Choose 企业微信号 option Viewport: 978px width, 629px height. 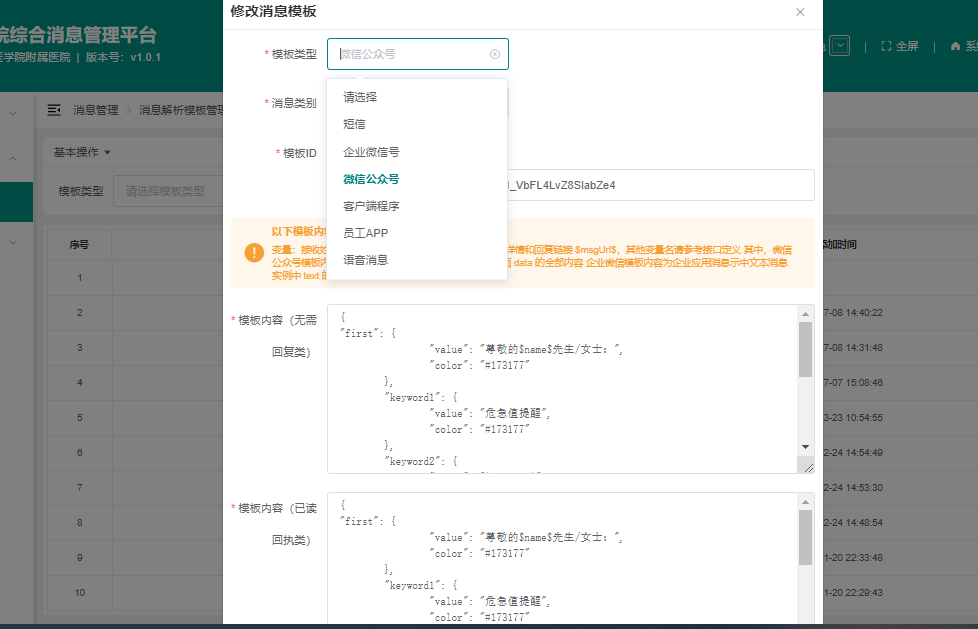(371, 152)
